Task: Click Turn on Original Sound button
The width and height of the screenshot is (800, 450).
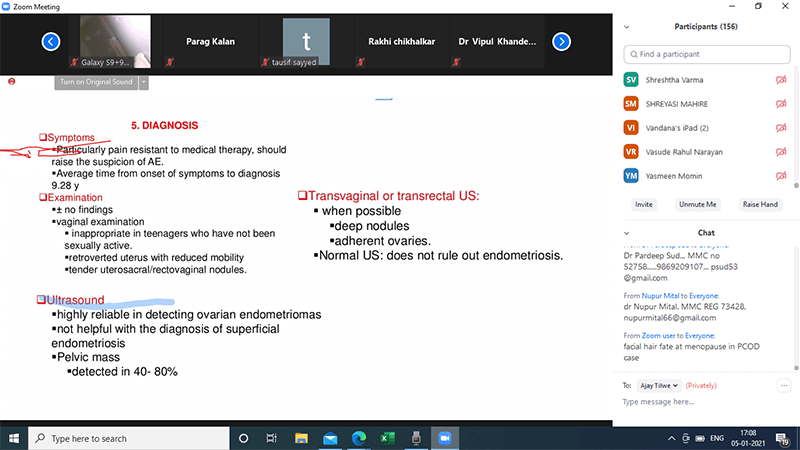Action: pyautogui.click(x=96, y=82)
